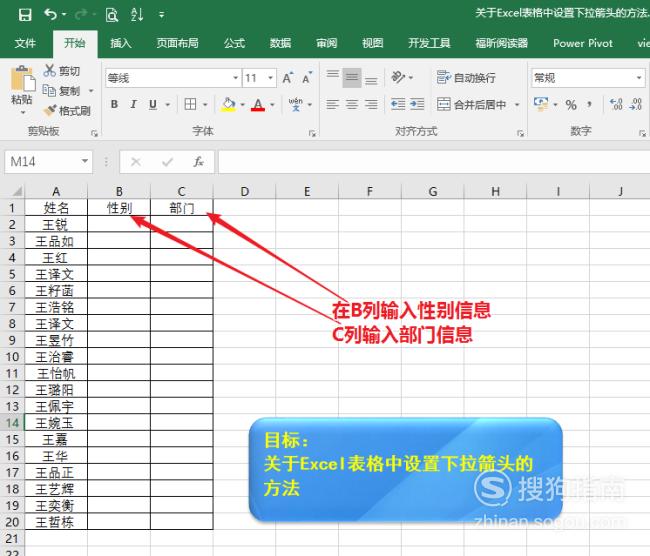Open Clipboard pane launcher in 剪贴板 group
The image size is (650, 556).
tap(95, 134)
